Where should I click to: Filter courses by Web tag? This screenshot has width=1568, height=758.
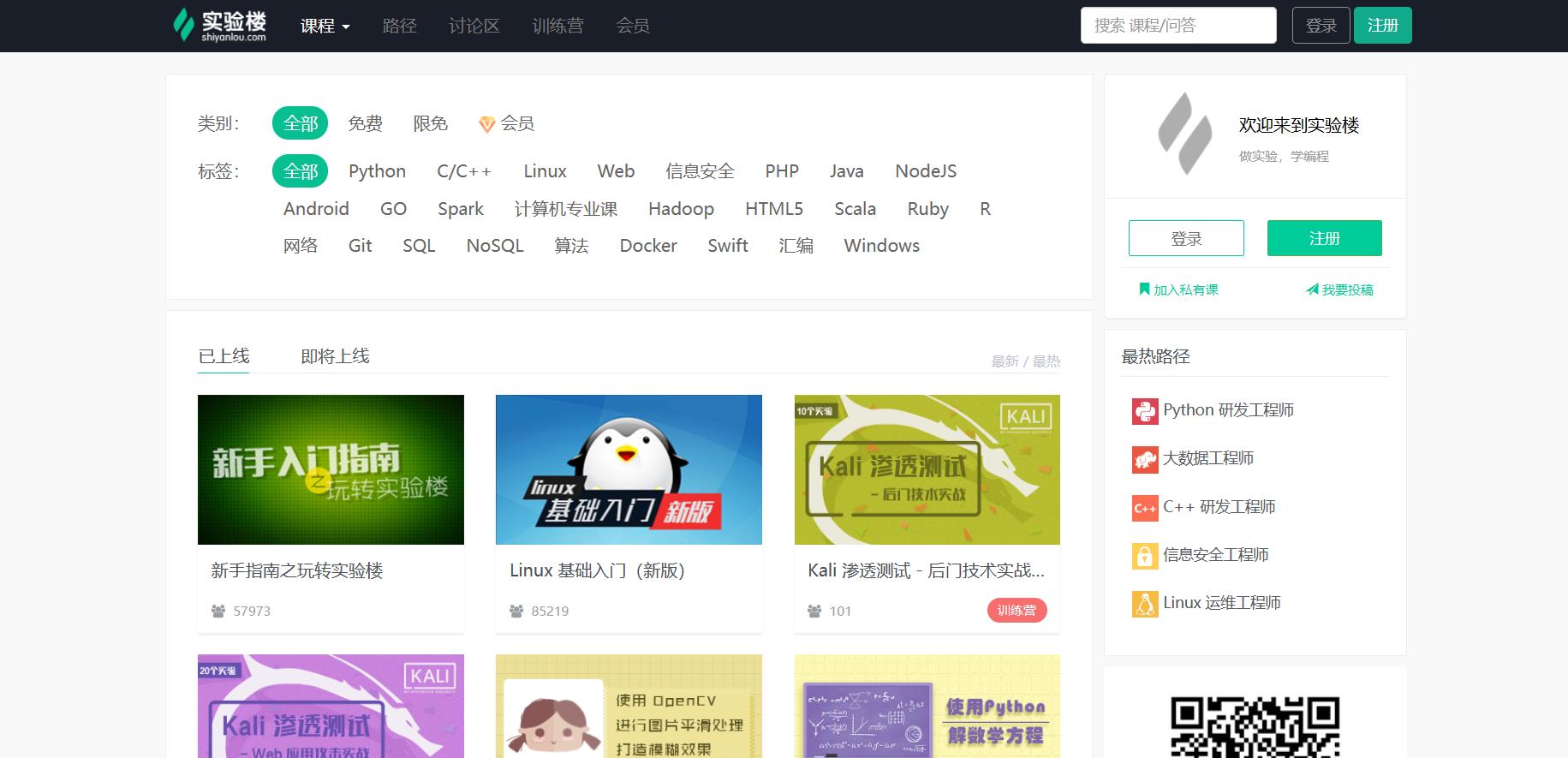point(616,171)
